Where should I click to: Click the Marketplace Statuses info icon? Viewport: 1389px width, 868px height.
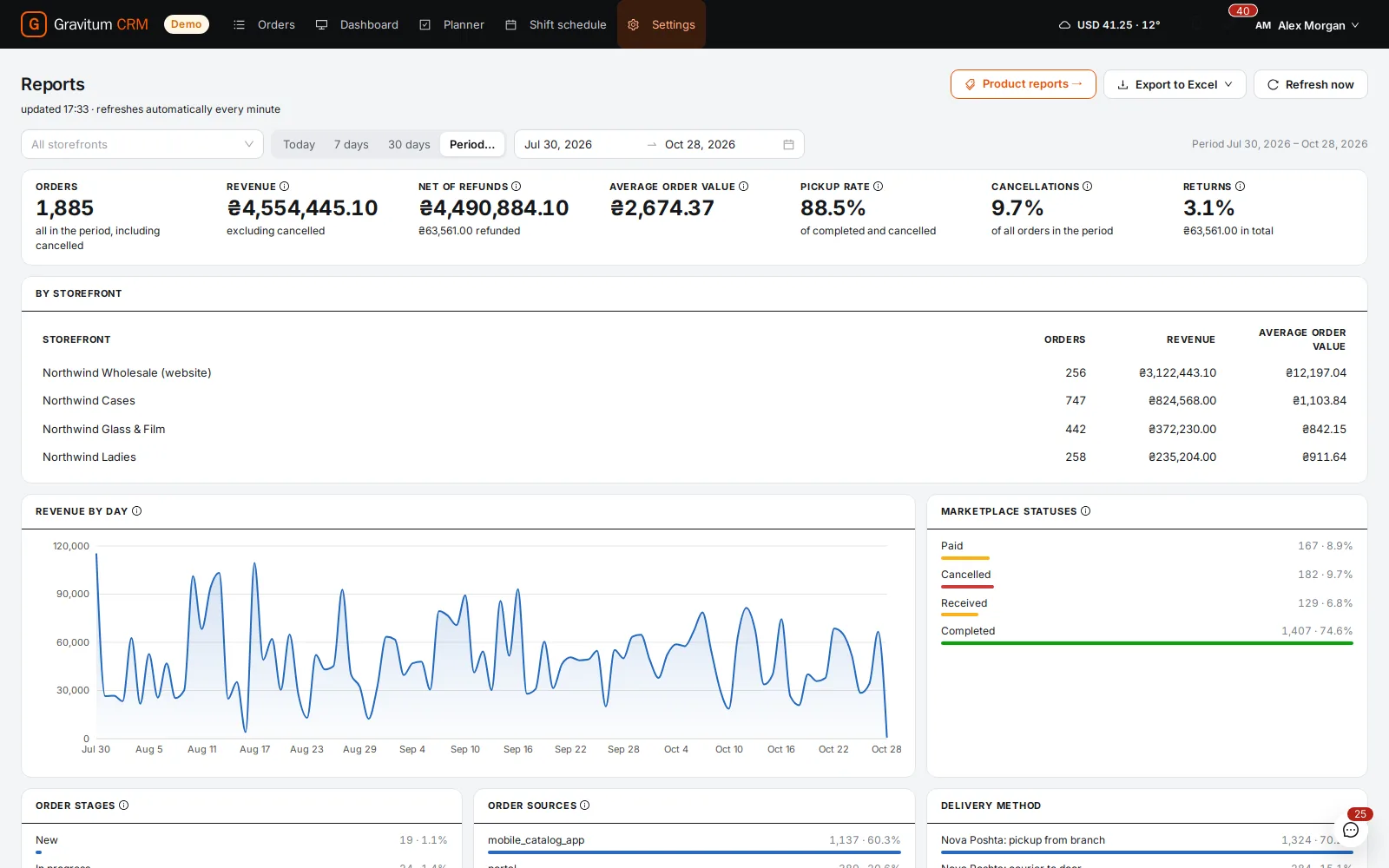tap(1085, 511)
